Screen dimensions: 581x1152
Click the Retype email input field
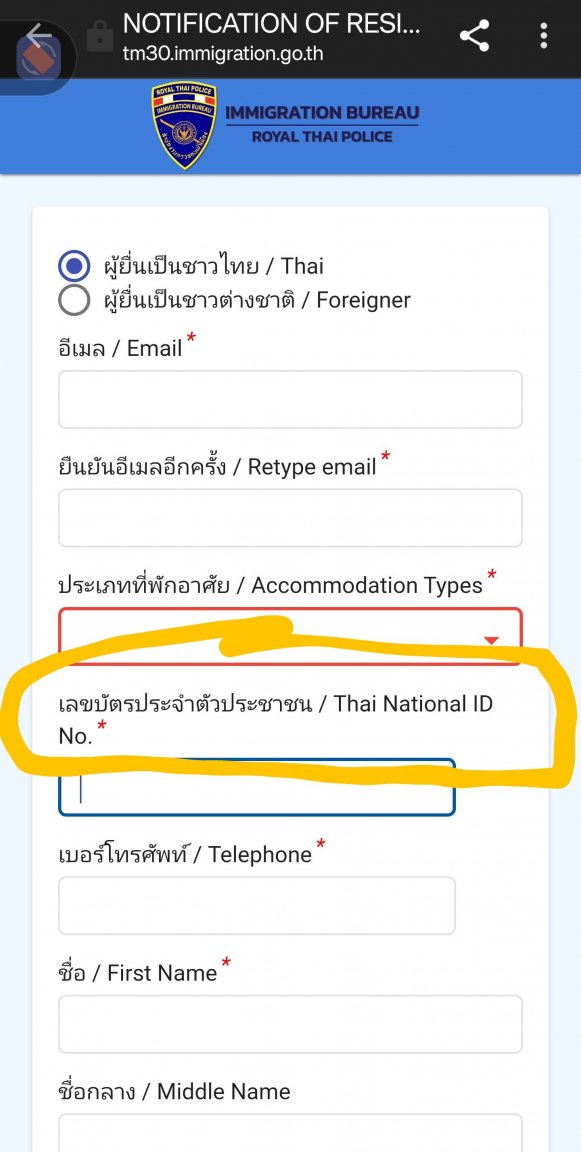click(290, 518)
